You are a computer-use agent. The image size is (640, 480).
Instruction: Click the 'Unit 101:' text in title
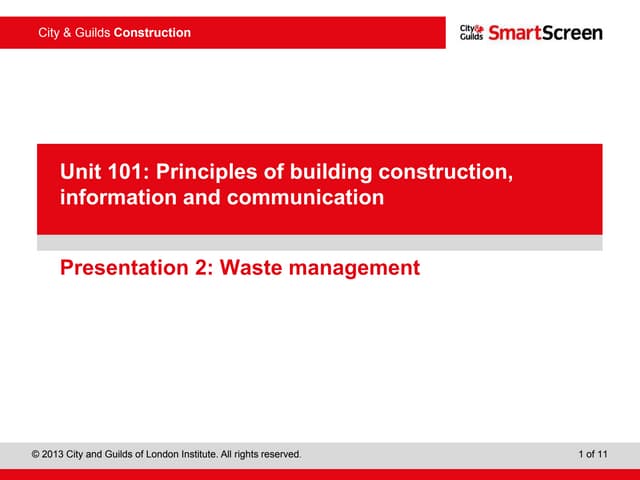(101, 173)
